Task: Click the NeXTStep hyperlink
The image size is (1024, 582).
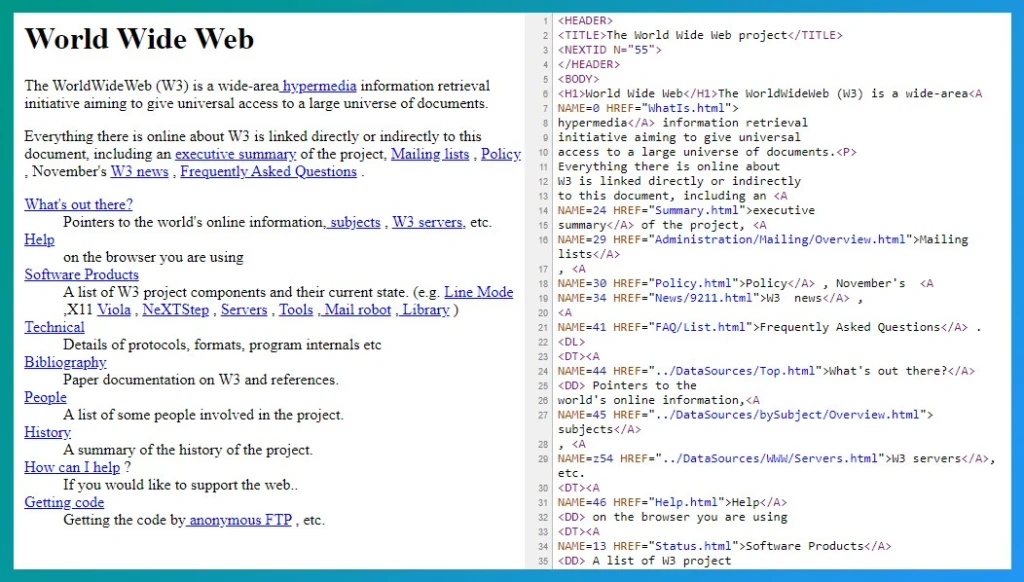Action: (x=176, y=310)
